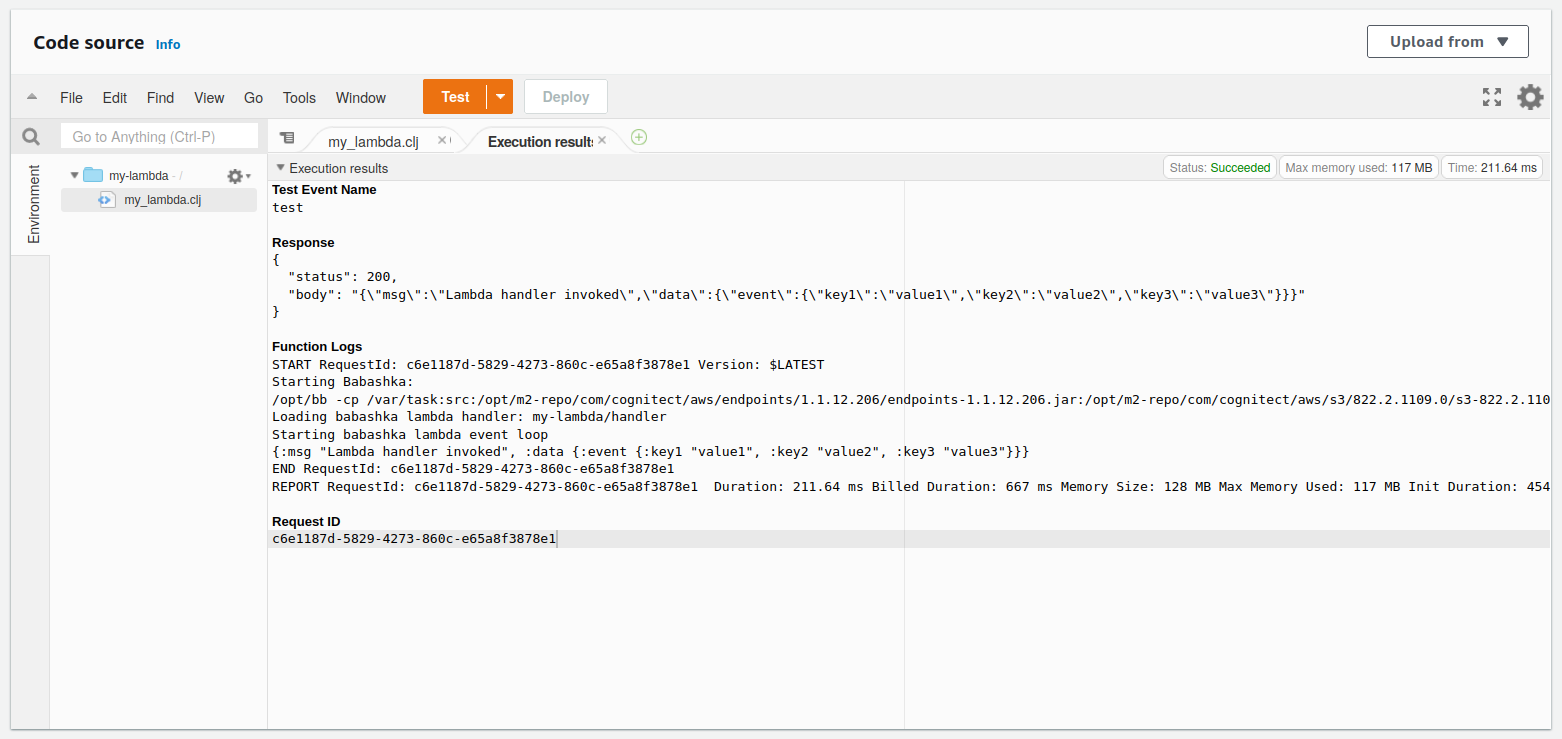The height and width of the screenshot is (739, 1562).
Task: Click the "status": 200 response line
Action: coord(343,277)
